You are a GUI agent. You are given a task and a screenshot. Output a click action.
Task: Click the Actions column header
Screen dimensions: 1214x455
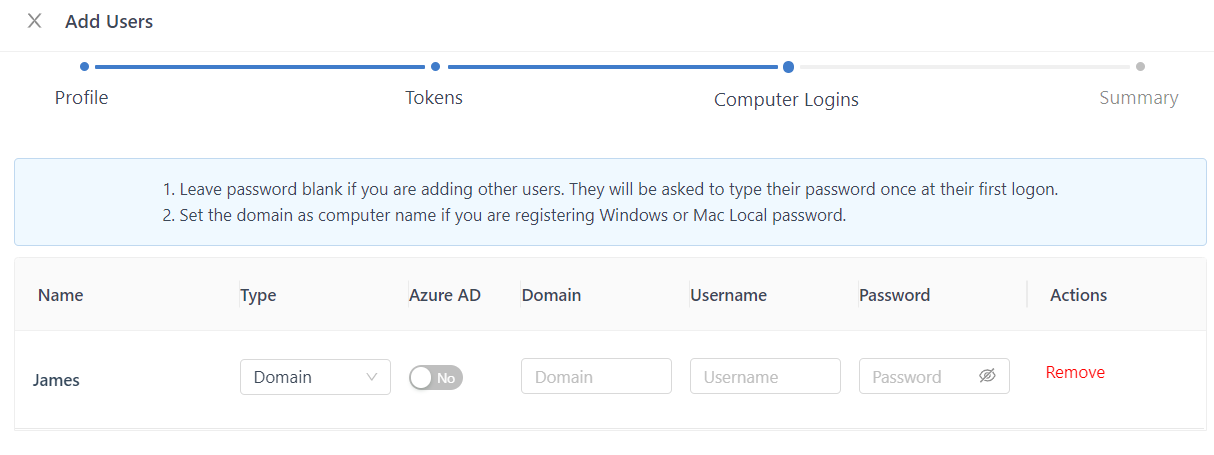(1078, 295)
